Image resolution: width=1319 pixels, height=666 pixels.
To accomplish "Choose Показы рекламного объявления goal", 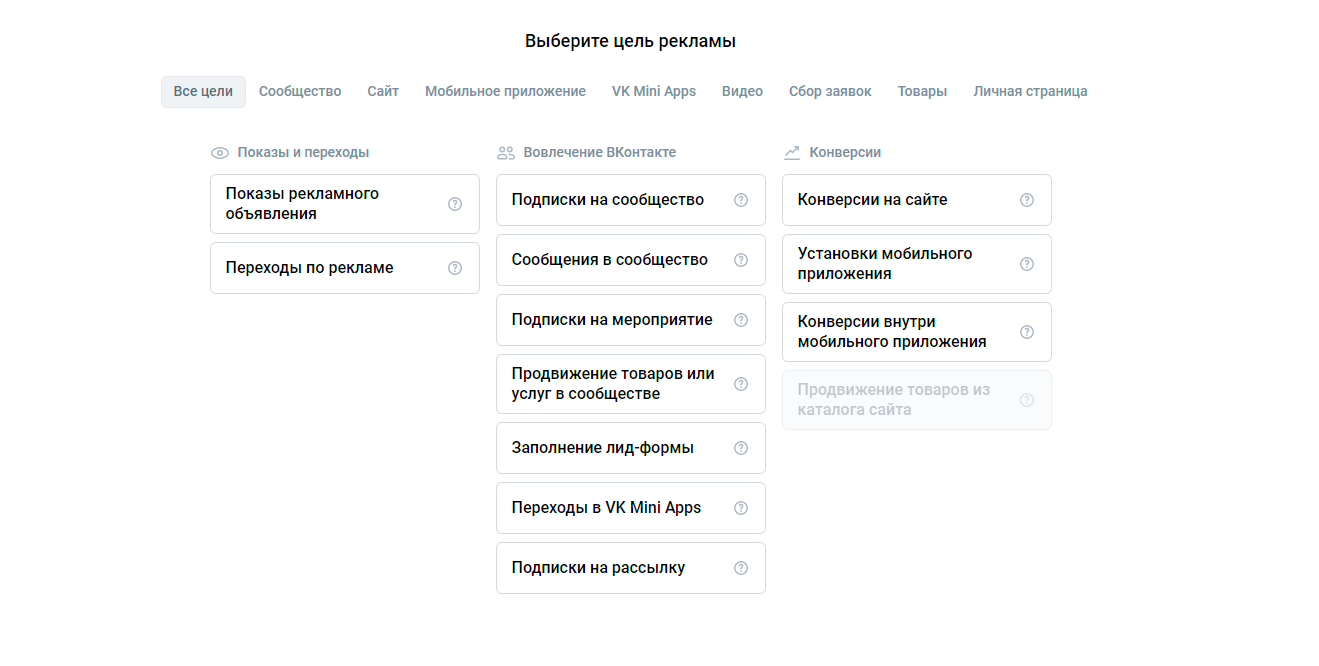I will (x=320, y=204).
